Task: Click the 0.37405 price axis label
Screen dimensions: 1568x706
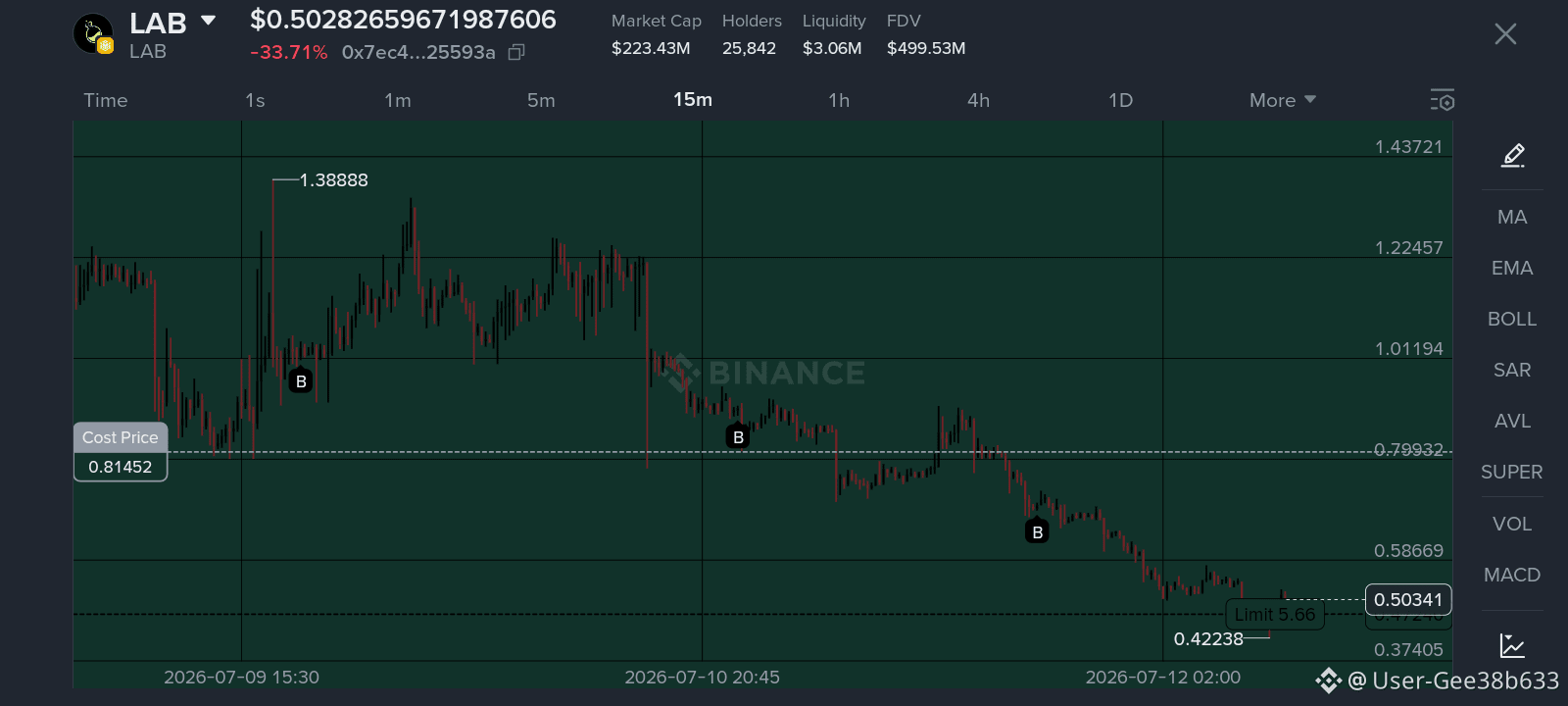Action: [x=1408, y=650]
